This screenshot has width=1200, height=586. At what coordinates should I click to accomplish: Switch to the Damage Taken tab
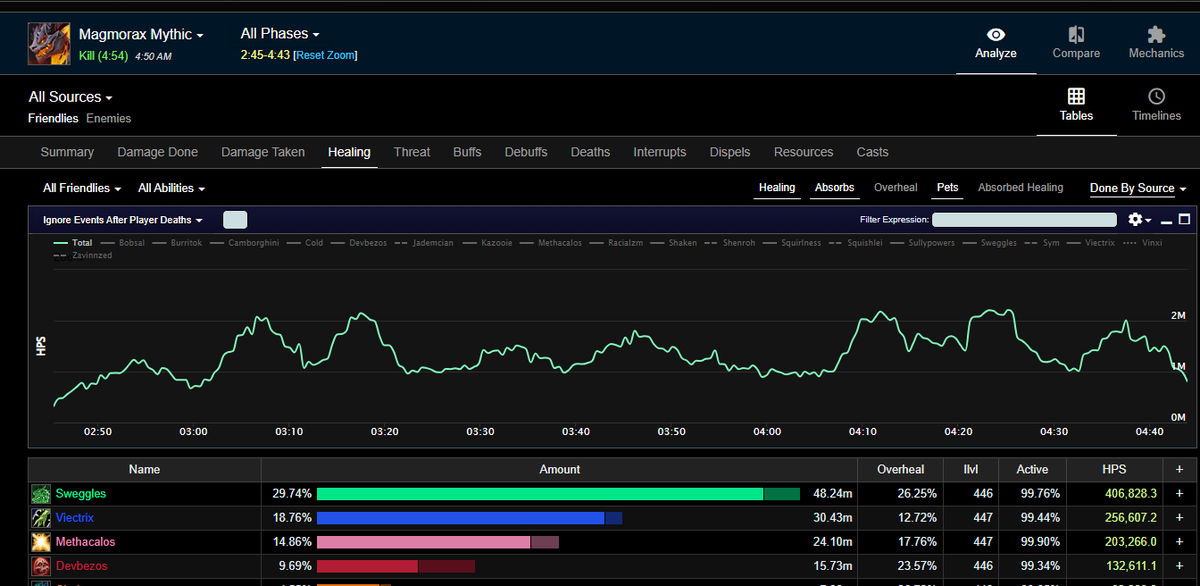pyautogui.click(x=263, y=152)
